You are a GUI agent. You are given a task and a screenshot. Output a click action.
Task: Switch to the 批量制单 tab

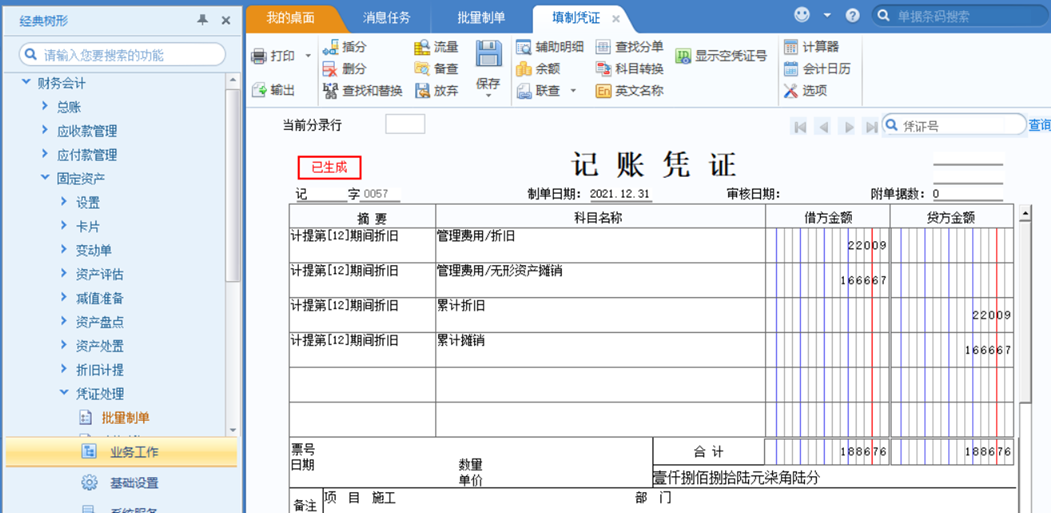(481, 18)
